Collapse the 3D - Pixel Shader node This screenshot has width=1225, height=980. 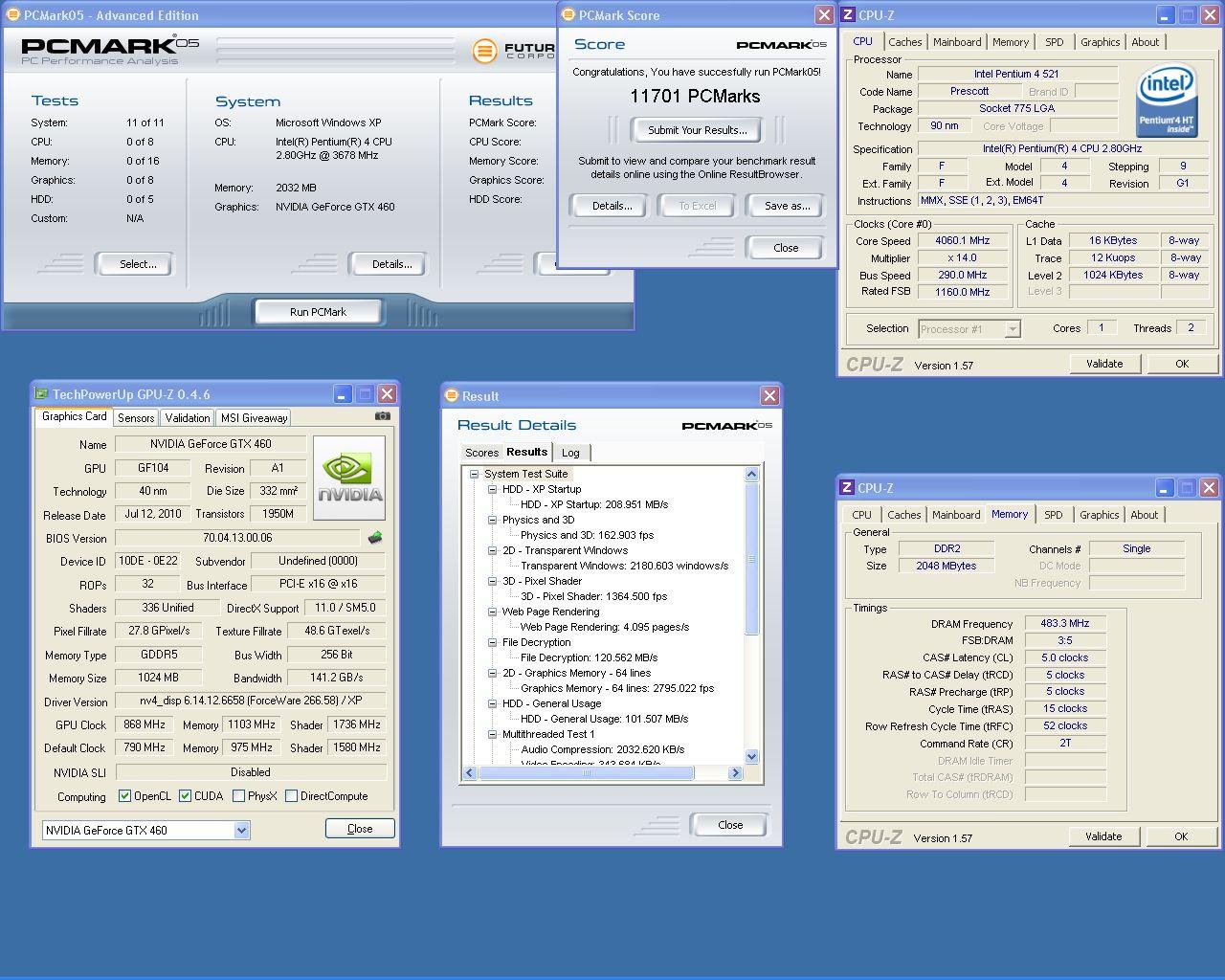(x=492, y=581)
